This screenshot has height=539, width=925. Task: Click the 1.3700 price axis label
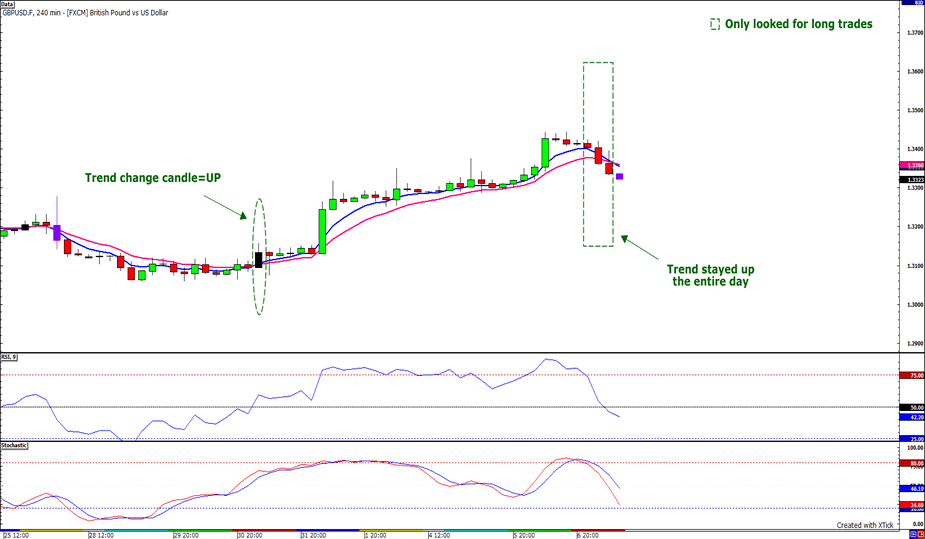pyautogui.click(x=914, y=32)
